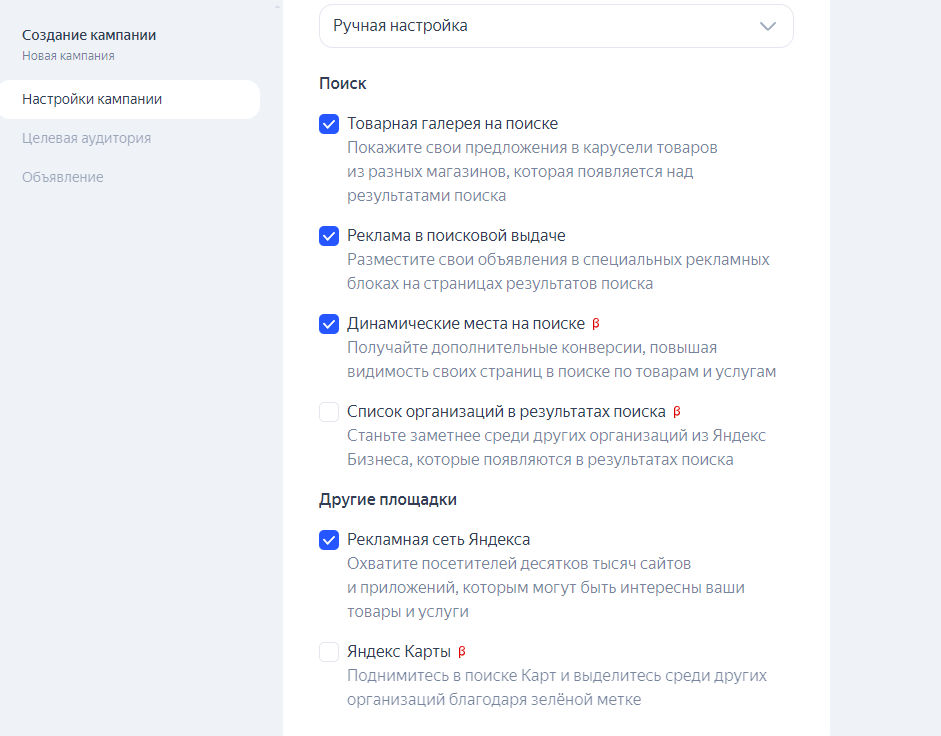Click beta icon next to Динамические места
The height and width of the screenshot is (736, 941).
pyautogui.click(x=596, y=324)
